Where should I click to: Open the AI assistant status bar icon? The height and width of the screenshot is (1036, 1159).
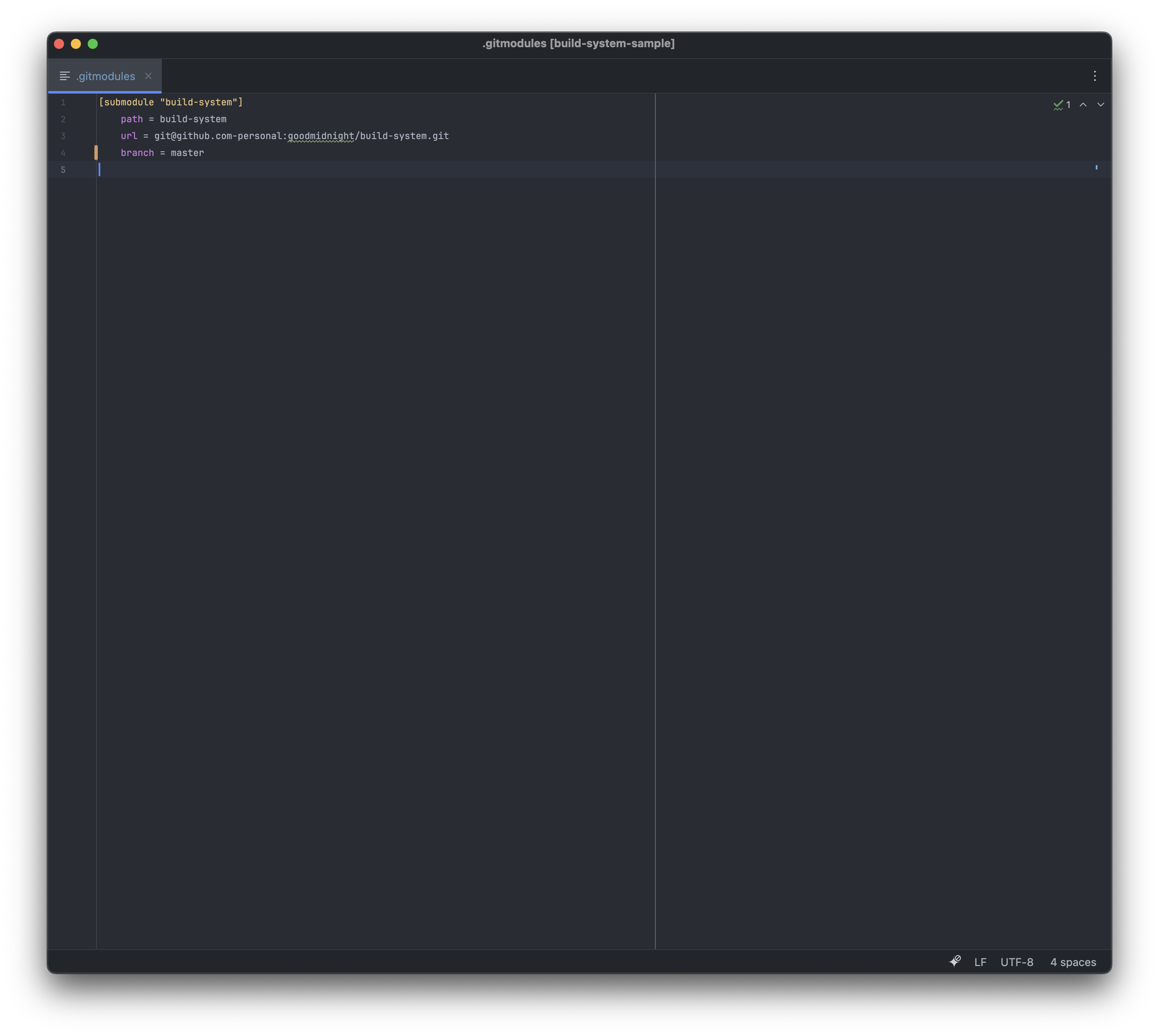[955, 961]
